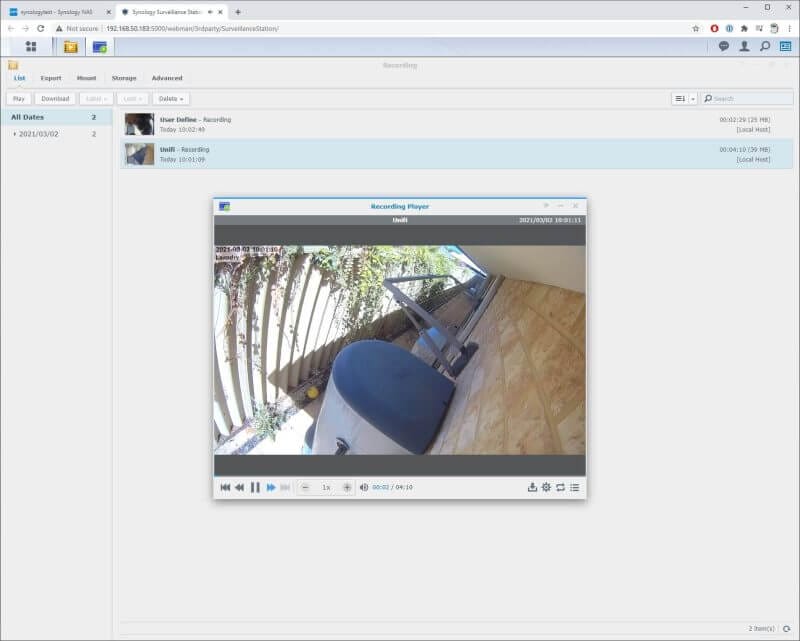Click the user account icon in top bar
The width and height of the screenshot is (800, 641).
click(x=744, y=46)
